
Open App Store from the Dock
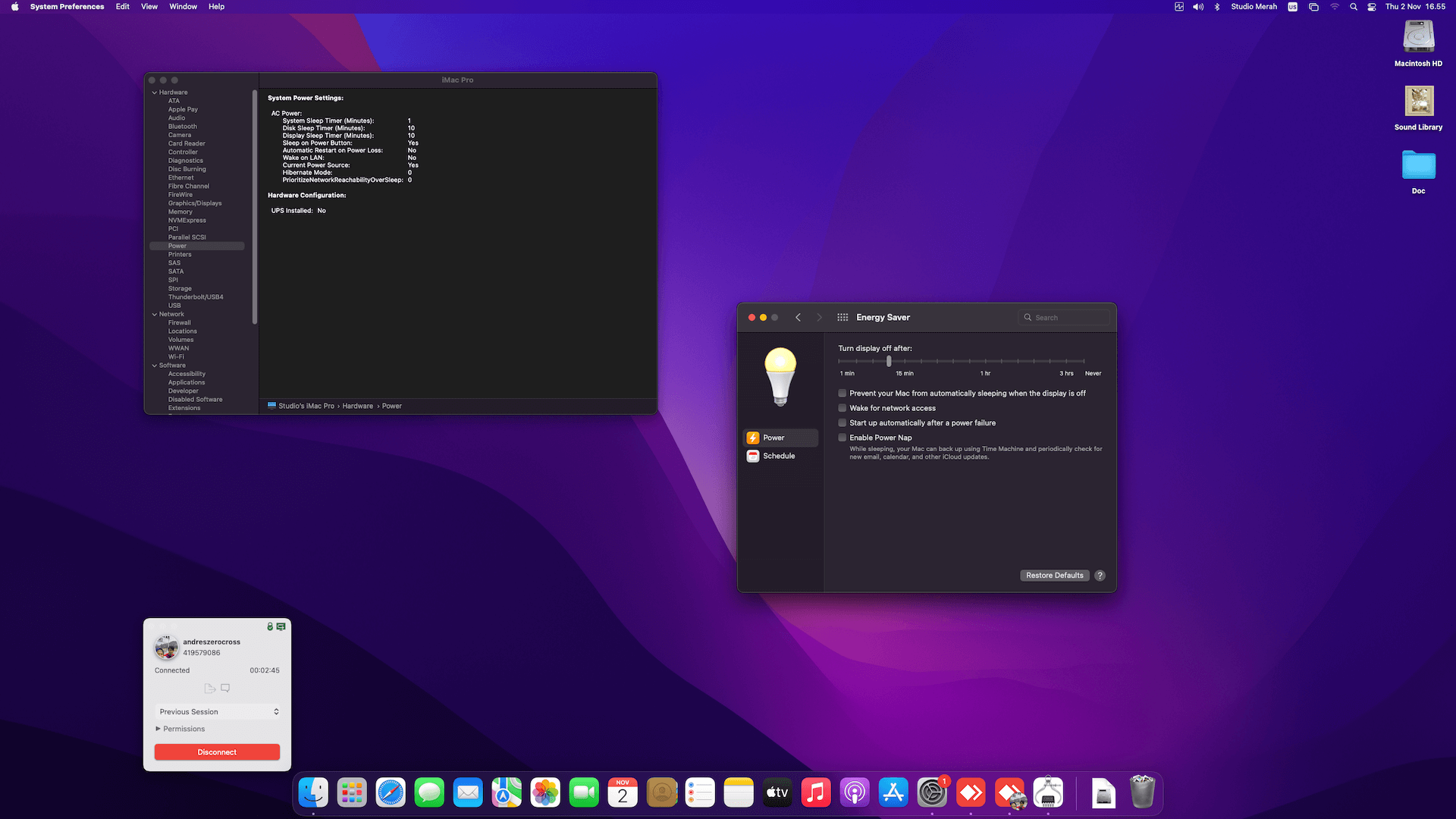click(x=893, y=793)
